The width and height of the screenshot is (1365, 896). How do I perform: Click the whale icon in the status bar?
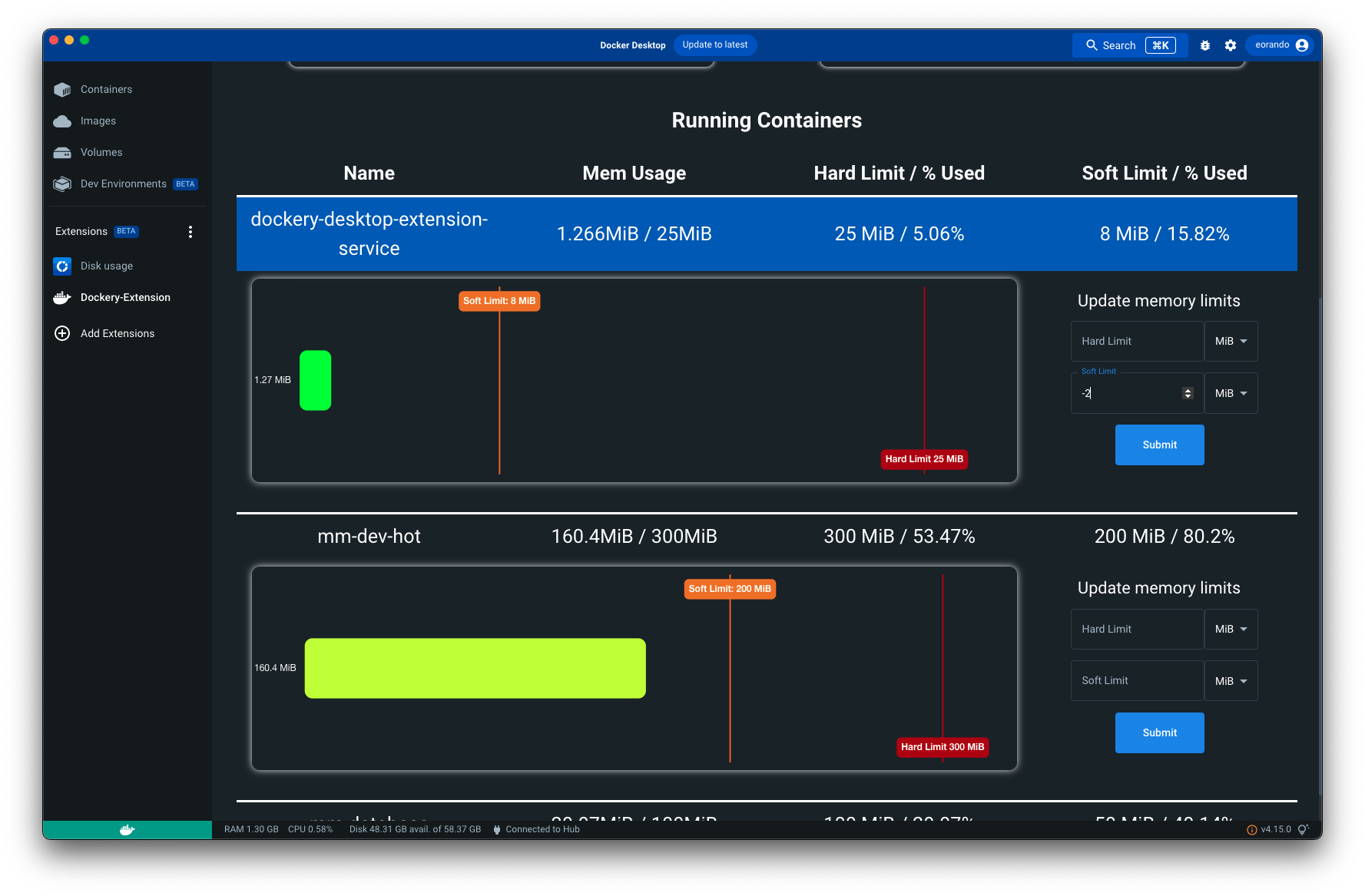pos(128,829)
